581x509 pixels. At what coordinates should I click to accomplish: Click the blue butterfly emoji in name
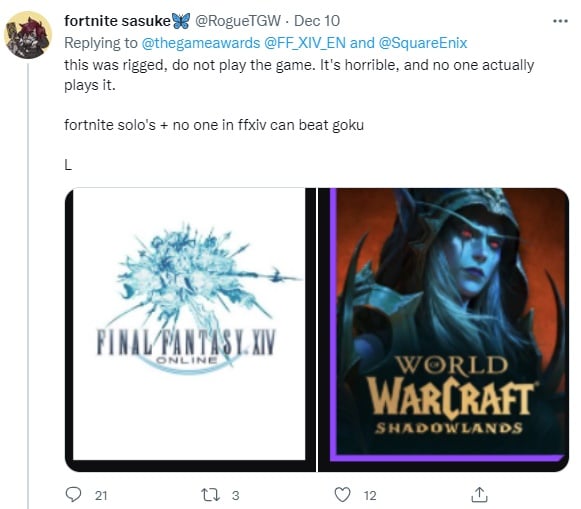click(182, 21)
